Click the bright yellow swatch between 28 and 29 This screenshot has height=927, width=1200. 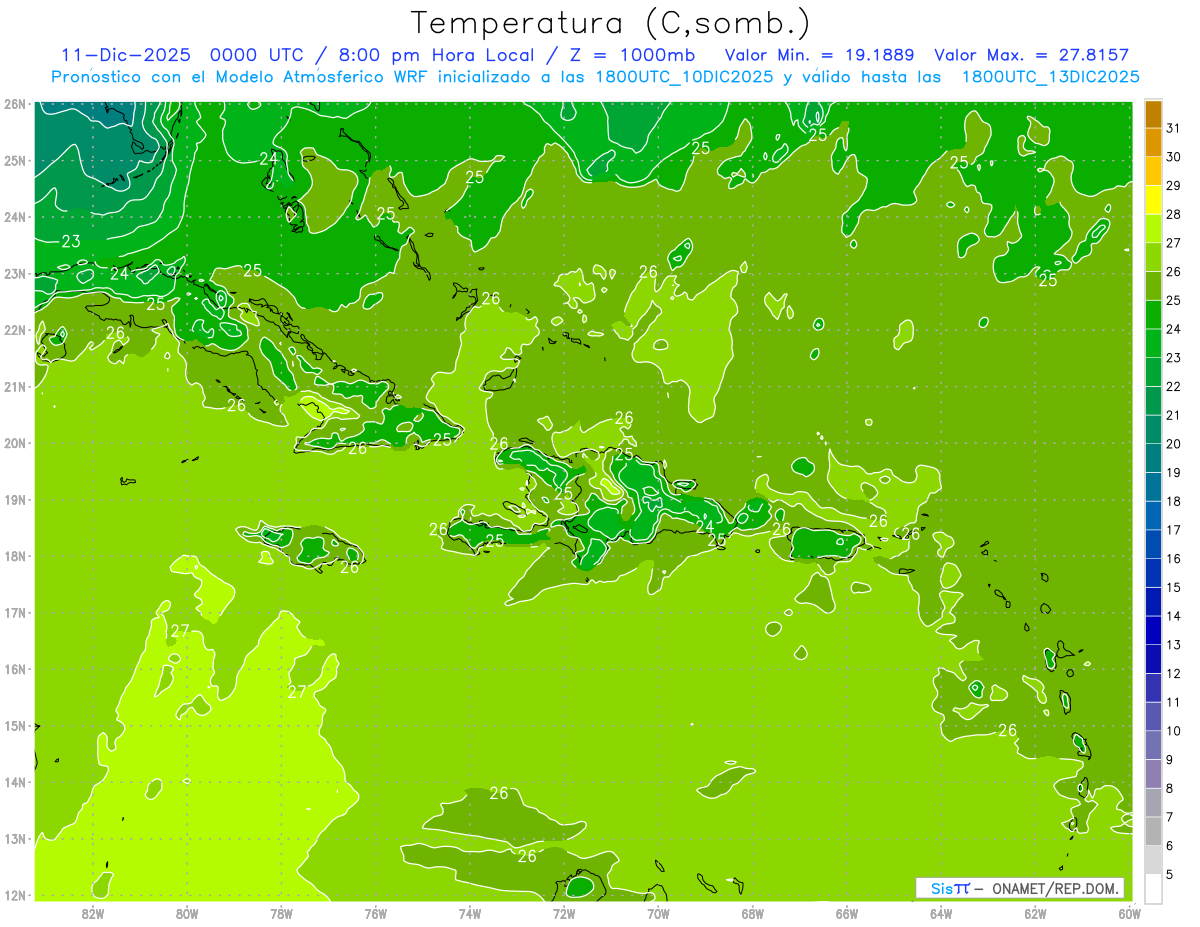coord(1153,200)
